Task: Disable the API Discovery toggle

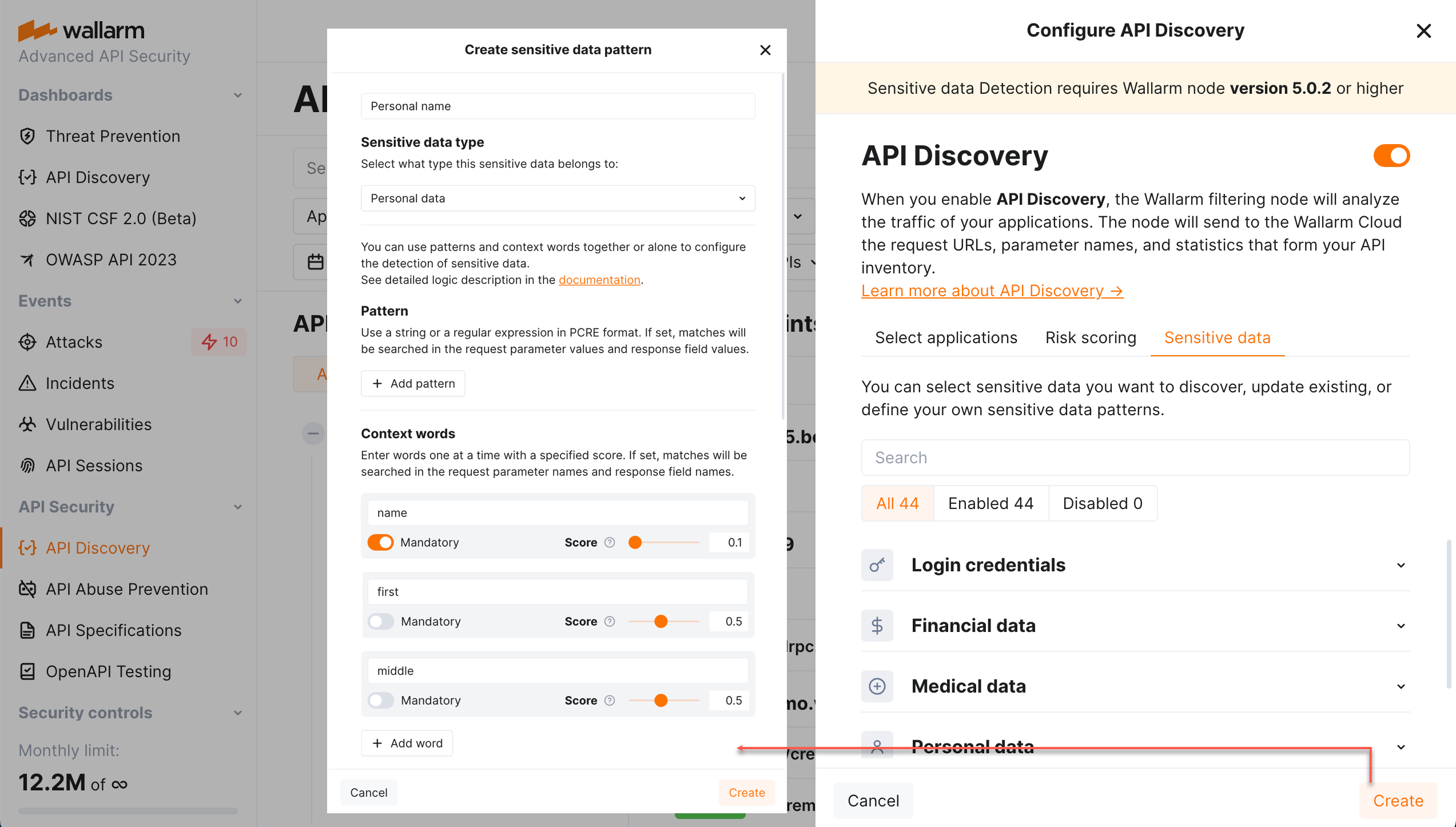Action: point(1391,155)
